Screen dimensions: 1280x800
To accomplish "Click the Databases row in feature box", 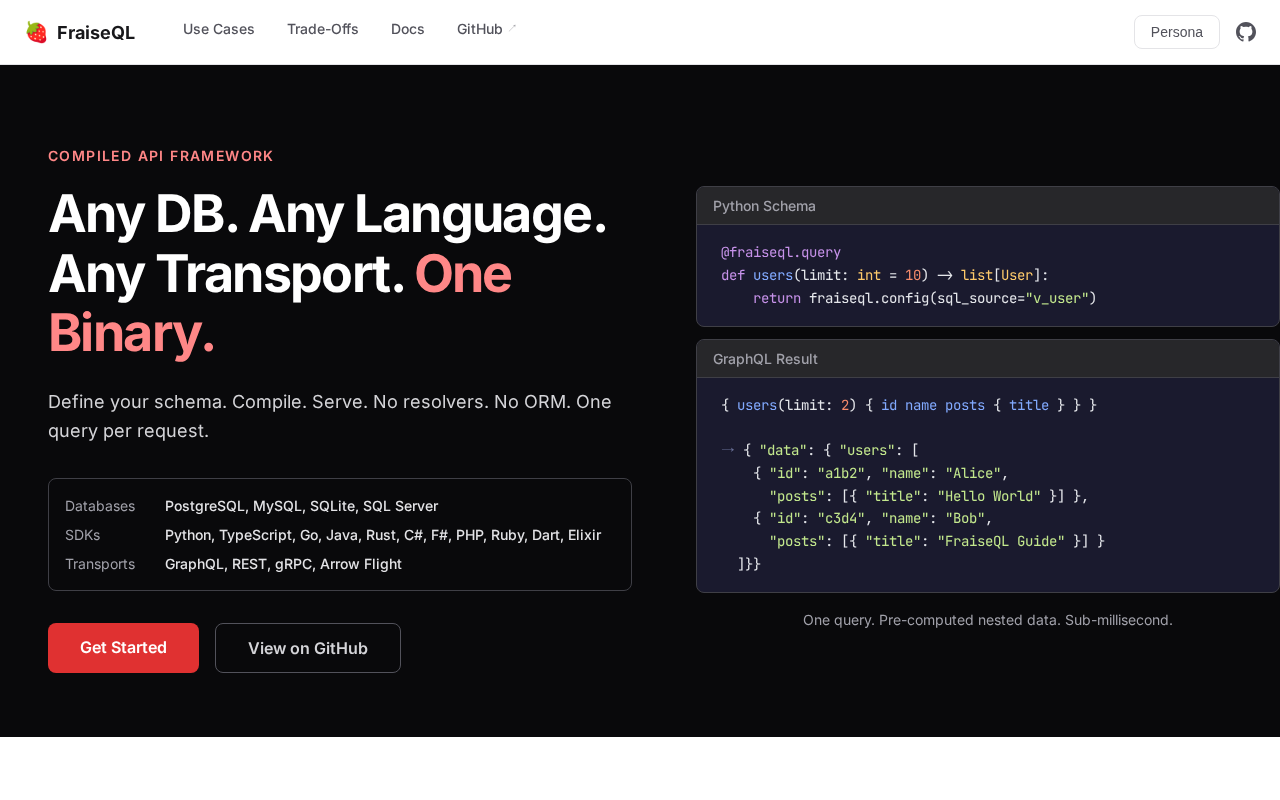I will click(x=340, y=506).
